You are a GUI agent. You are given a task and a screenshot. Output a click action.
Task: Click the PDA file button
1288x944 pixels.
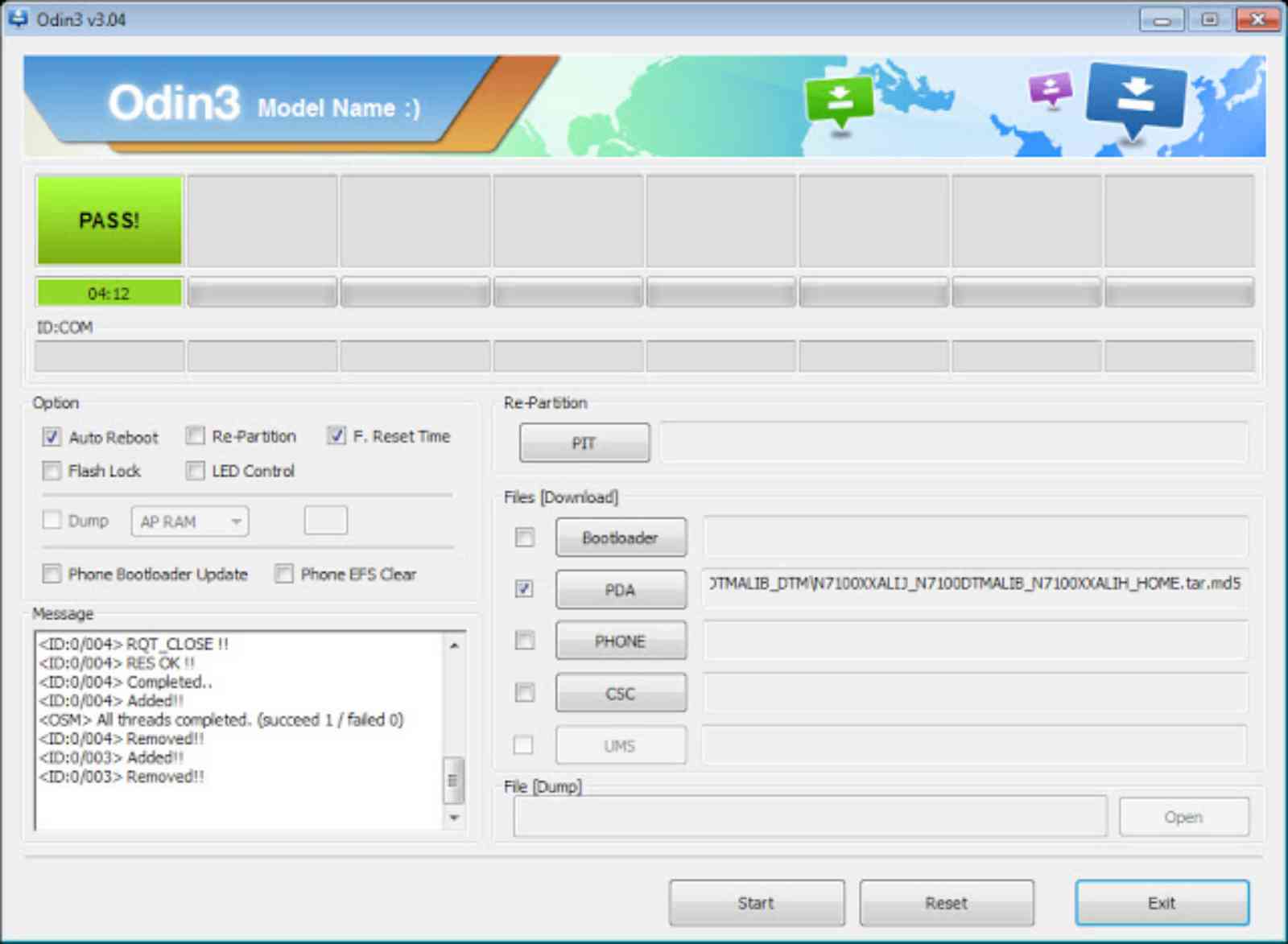tap(621, 589)
